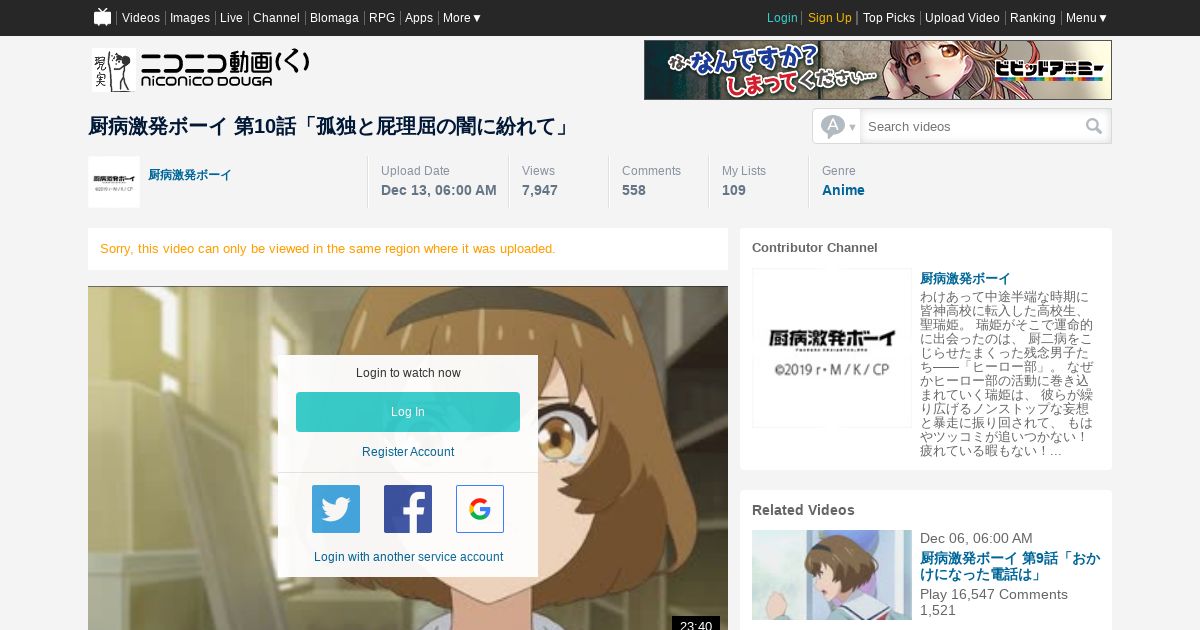Log in with Facebook icon
1200x630 pixels.
(x=408, y=509)
